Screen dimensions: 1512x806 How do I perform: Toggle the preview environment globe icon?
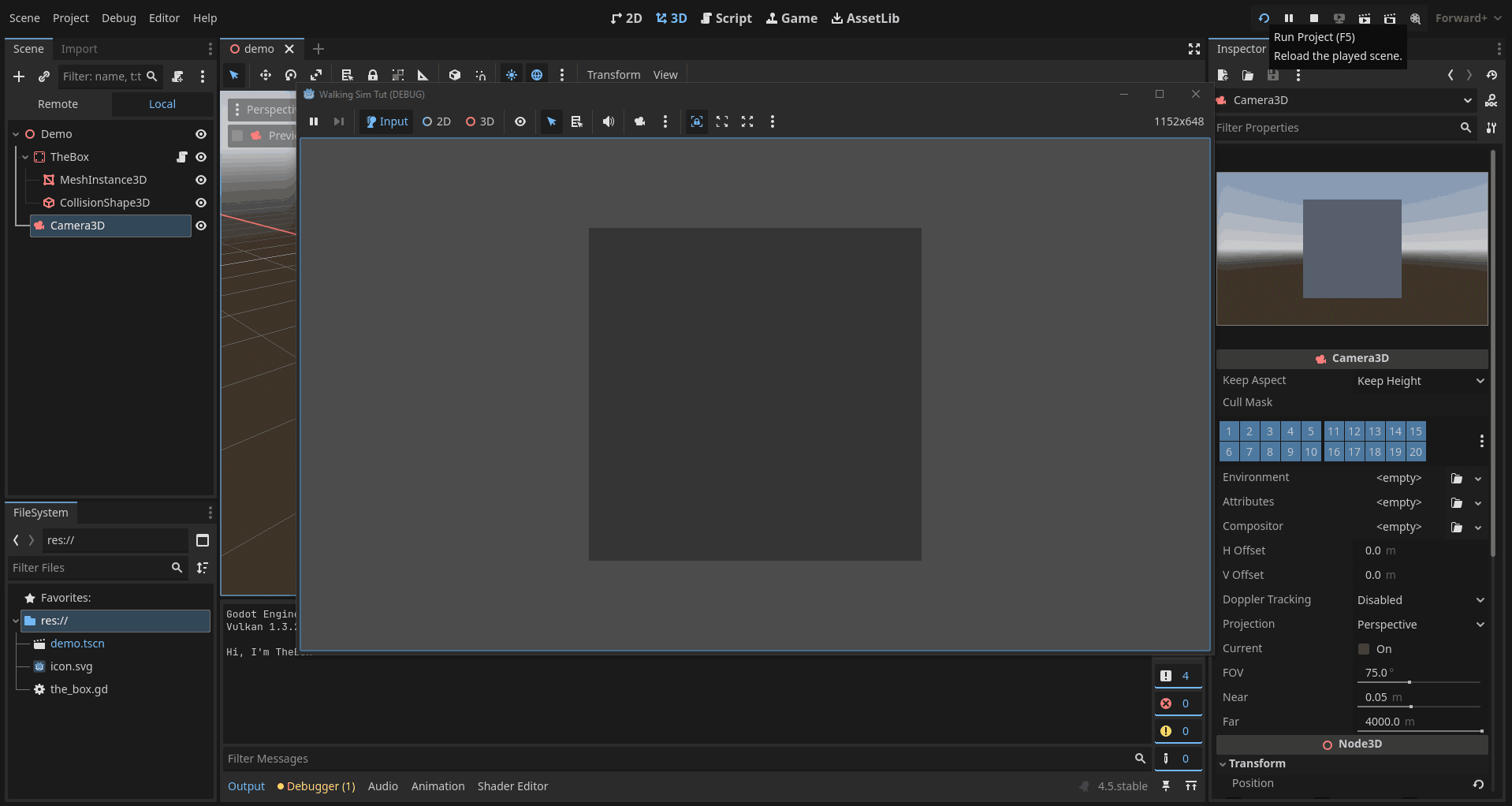(x=537, y=75)
